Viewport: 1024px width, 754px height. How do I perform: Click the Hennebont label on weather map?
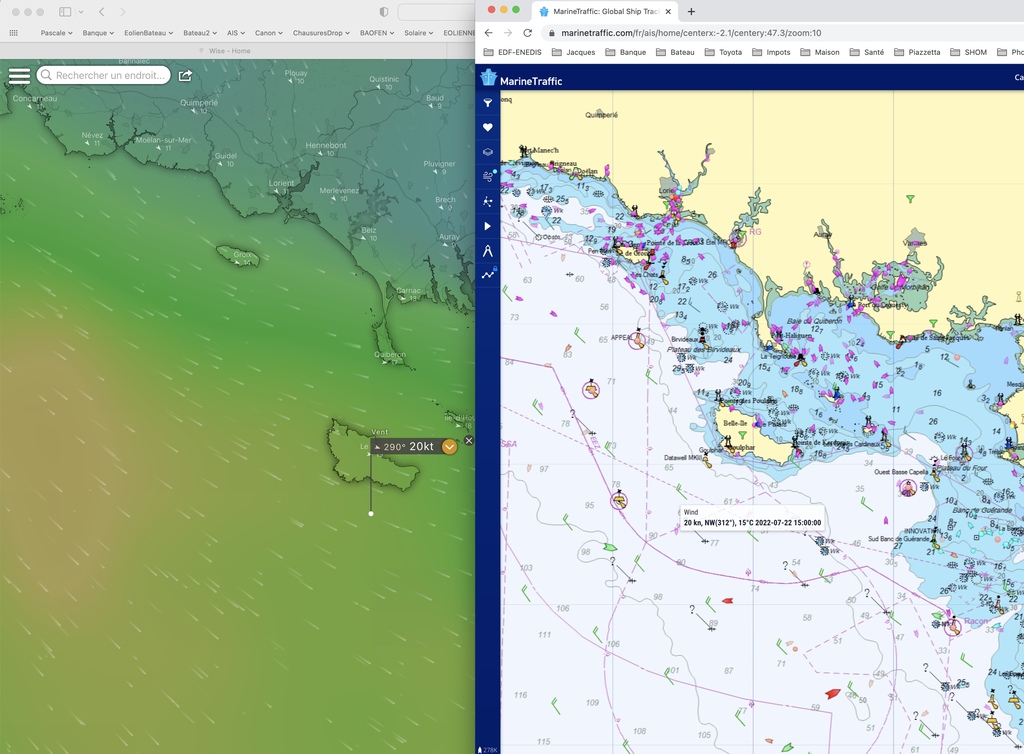tap(326, 146)
